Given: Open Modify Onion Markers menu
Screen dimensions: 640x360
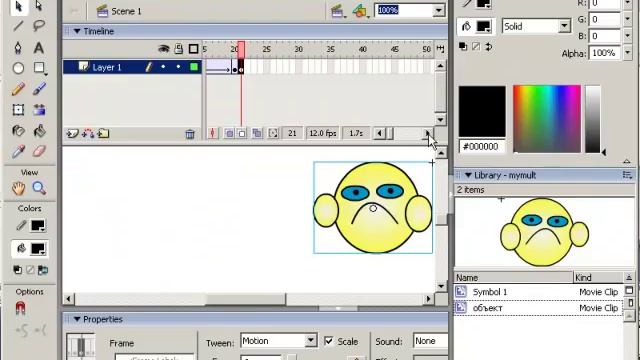Looking at the screenshot, I should pyautogui.click(x=273, y=133).
